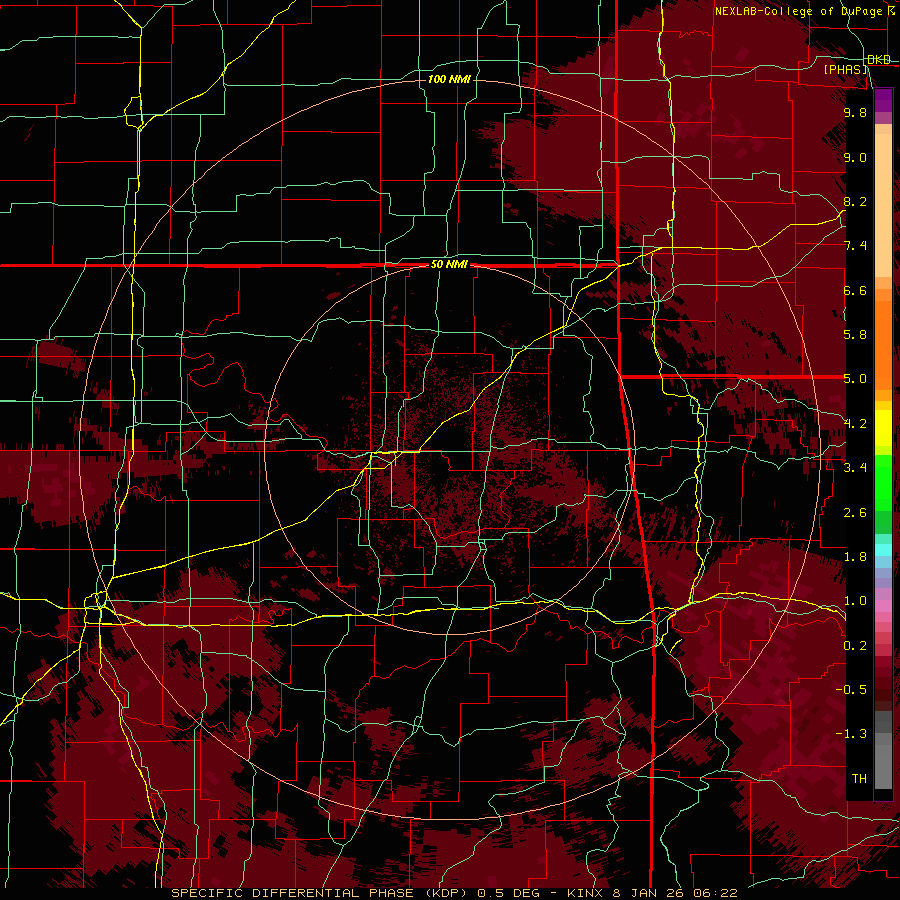Click the -0.5 scale value
900x900 pixels.
click(x=851, y=690)
